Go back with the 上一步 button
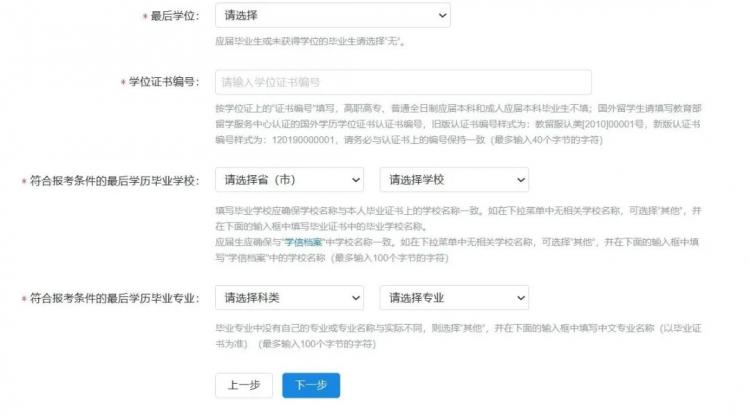 (243, 385)
